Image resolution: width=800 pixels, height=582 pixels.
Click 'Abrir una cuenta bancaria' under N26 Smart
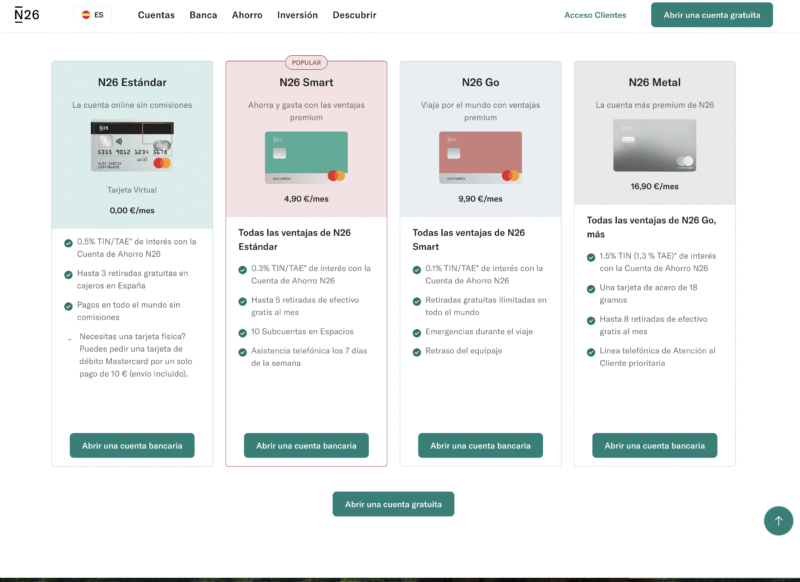tap(307, 445)
